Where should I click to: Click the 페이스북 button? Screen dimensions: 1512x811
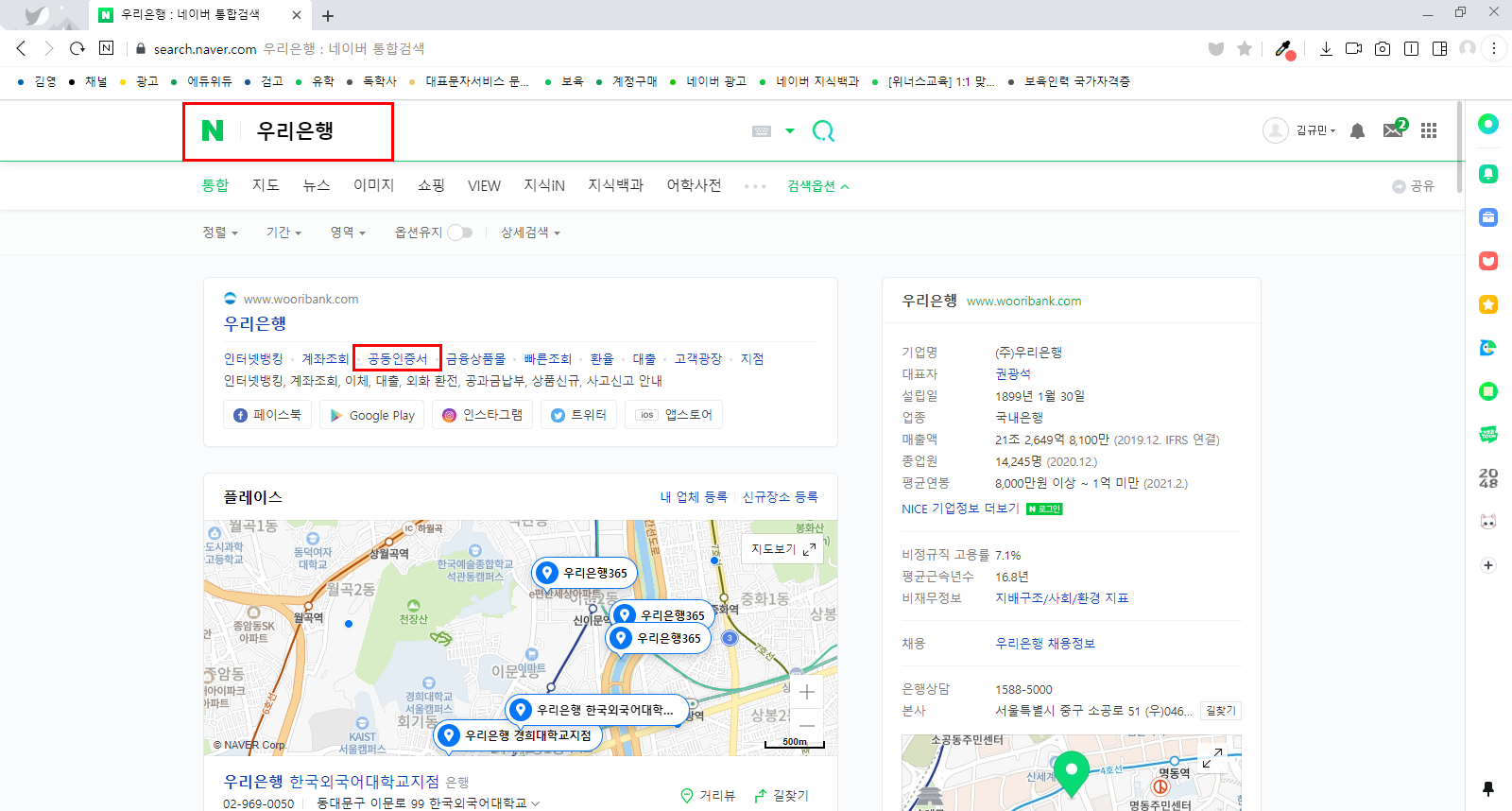tap(267, 415)
